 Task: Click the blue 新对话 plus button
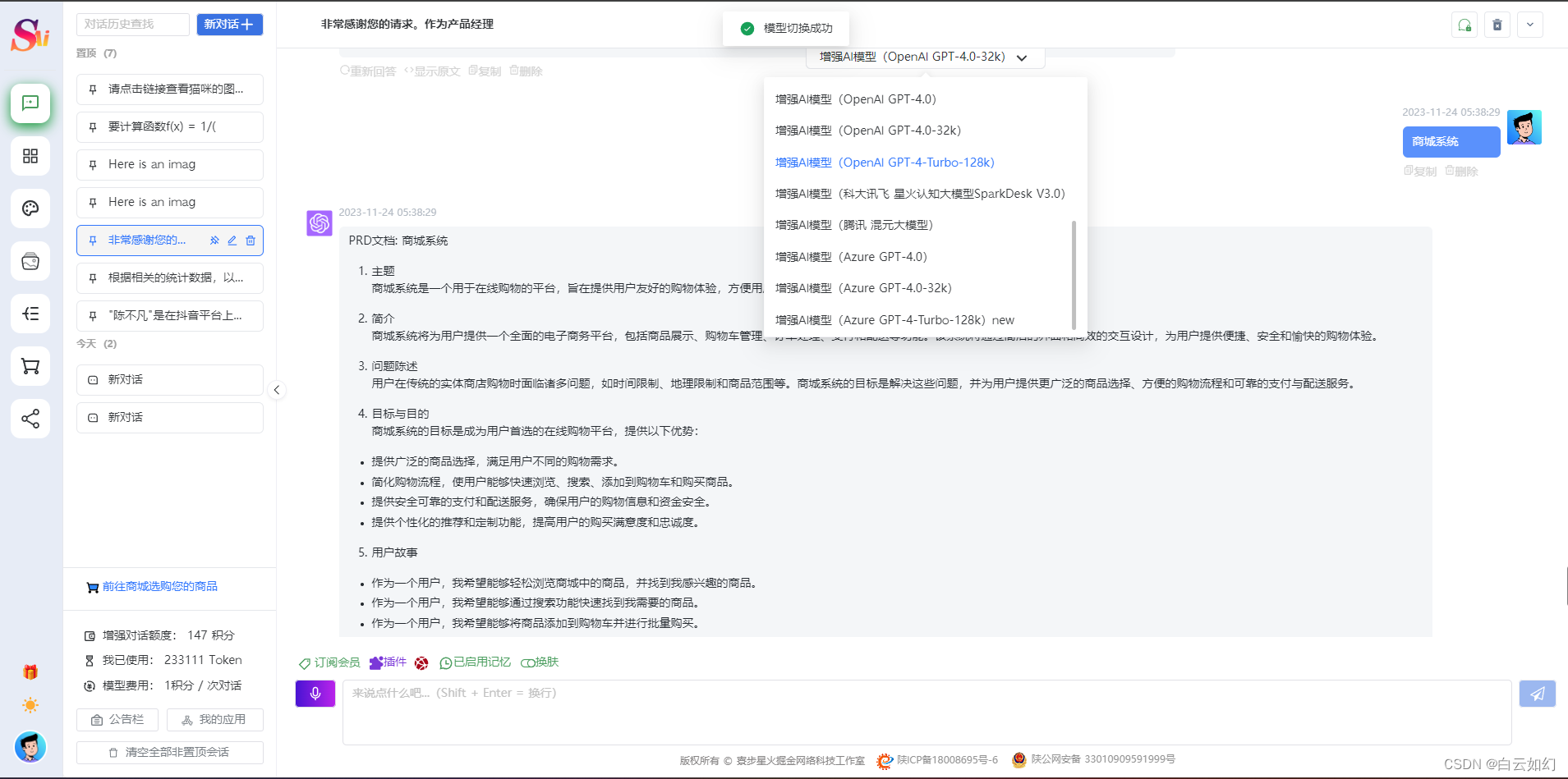229,25
